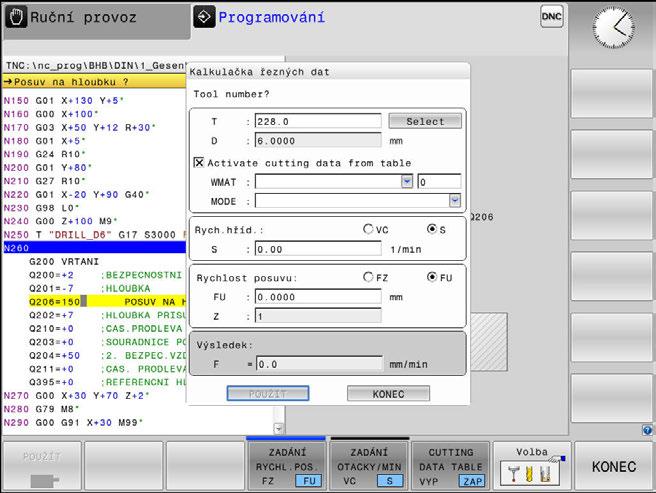Click the Programování mode icon
656x493 pixels.
click(204, 17)
